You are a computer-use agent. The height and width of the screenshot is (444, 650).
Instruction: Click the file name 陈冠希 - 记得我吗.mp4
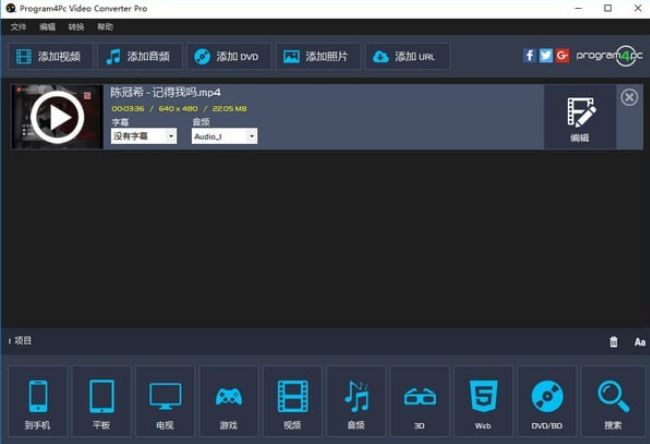point(165,92)
